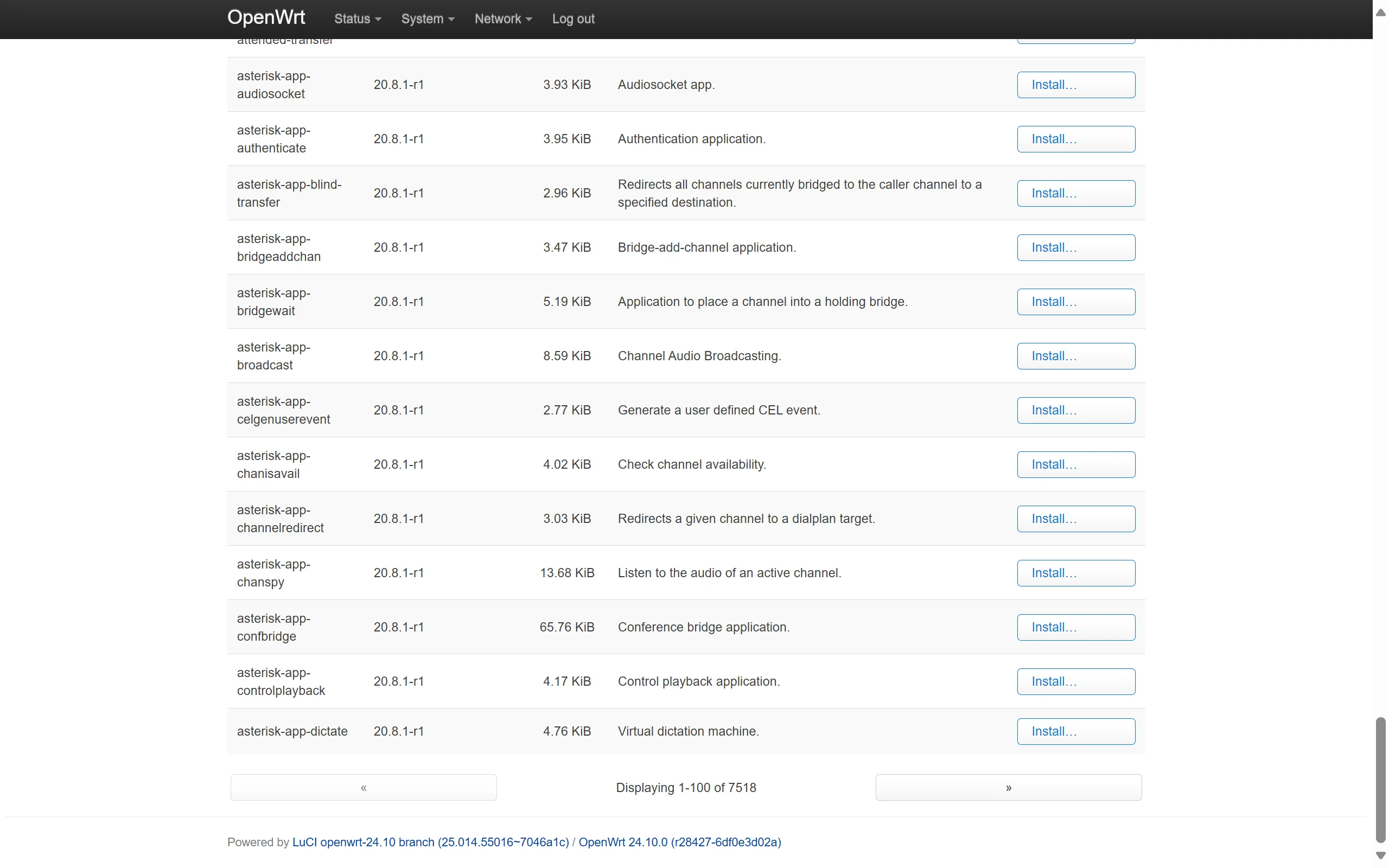Install asterisk-app-confbridge package

(x=1075, y=627)
